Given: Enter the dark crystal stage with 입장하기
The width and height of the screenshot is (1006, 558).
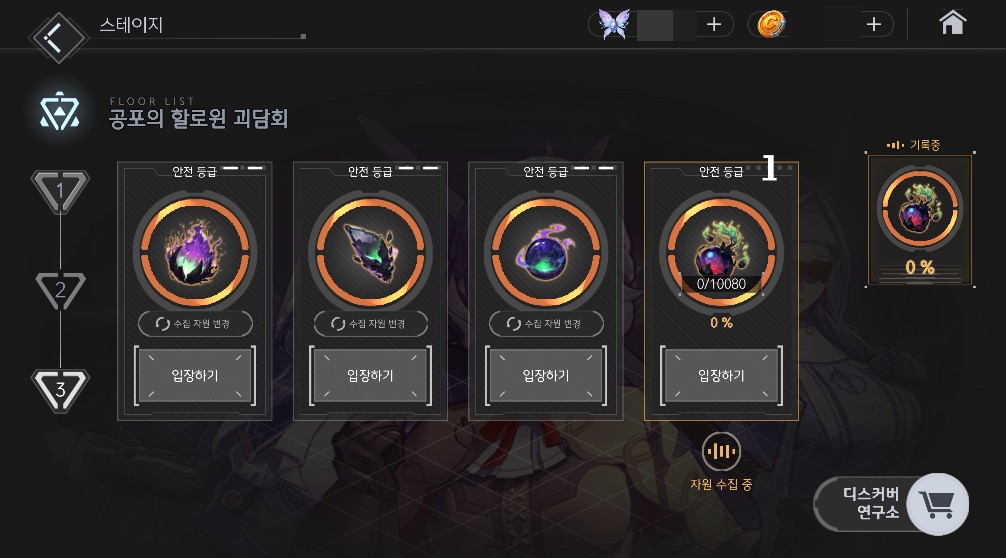Looking at the screenshot, I should 370,376.
